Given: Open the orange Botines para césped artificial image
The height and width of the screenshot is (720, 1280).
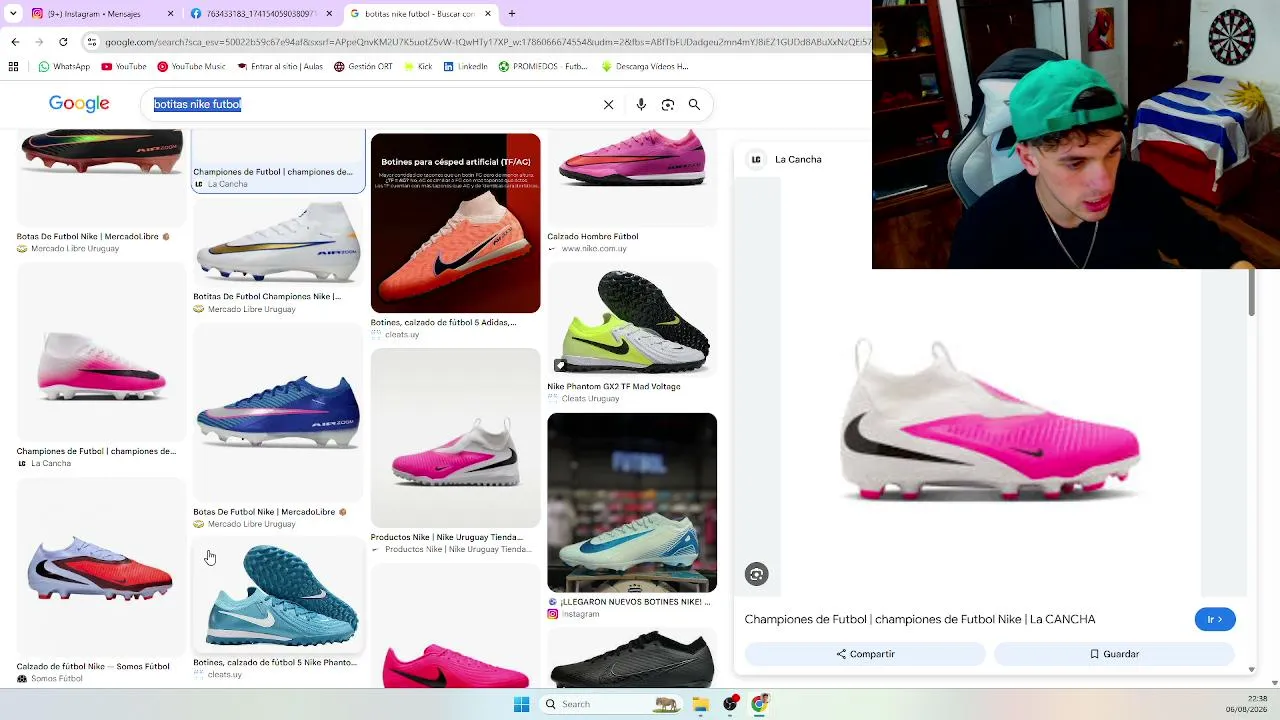Looking at the screenshot, I should coord(455,223).
